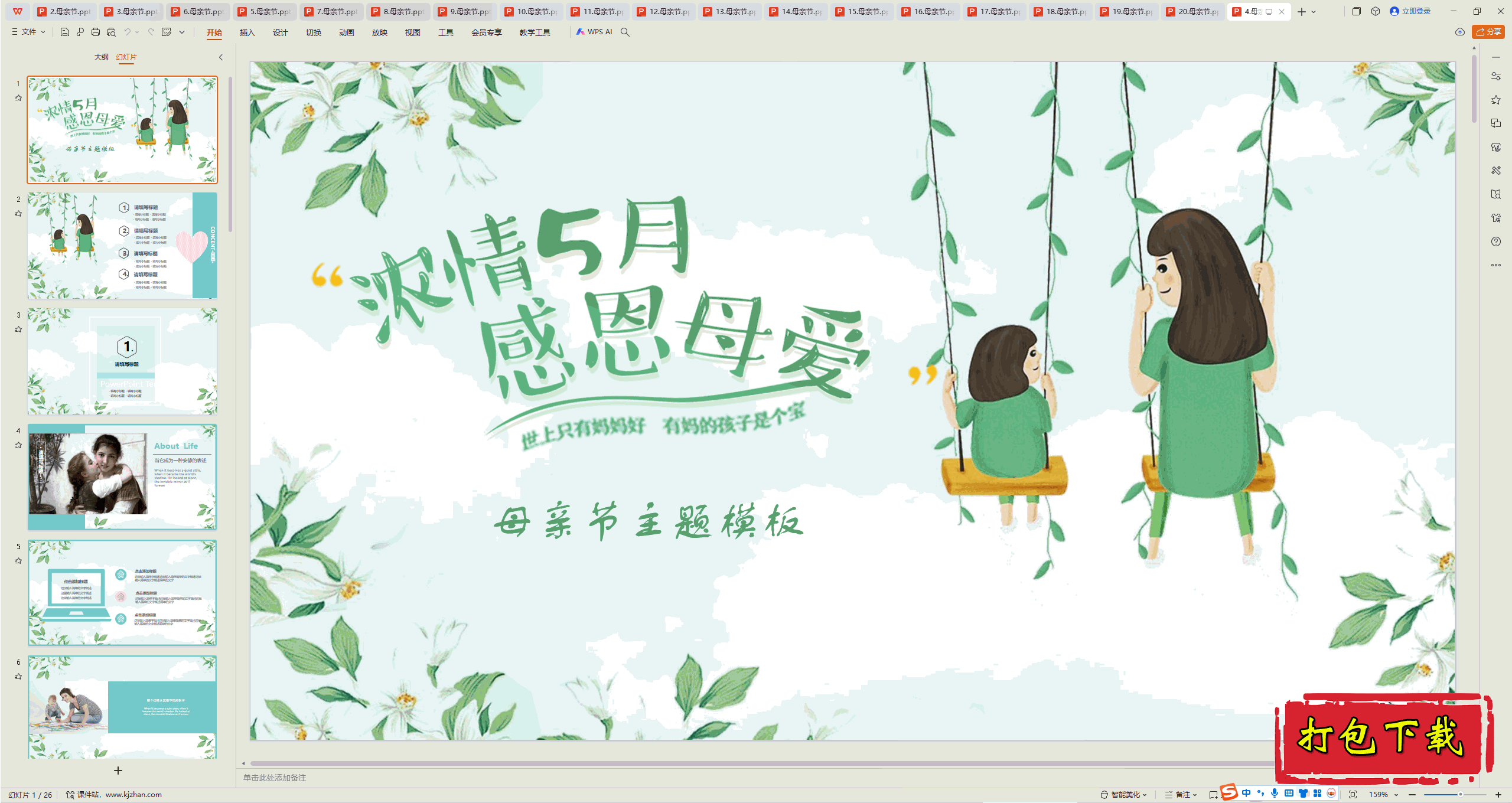Click the cloud upload icon
The image size is (1512, 803).
coord(1460,32)
